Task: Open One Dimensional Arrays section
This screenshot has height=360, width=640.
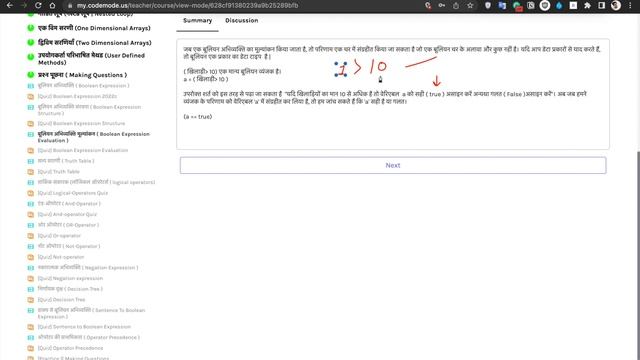Action: pos(94,28)
